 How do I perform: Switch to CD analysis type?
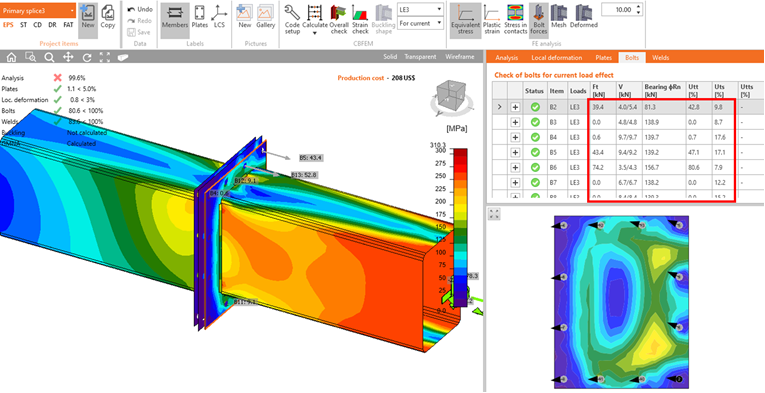[38, 25]
